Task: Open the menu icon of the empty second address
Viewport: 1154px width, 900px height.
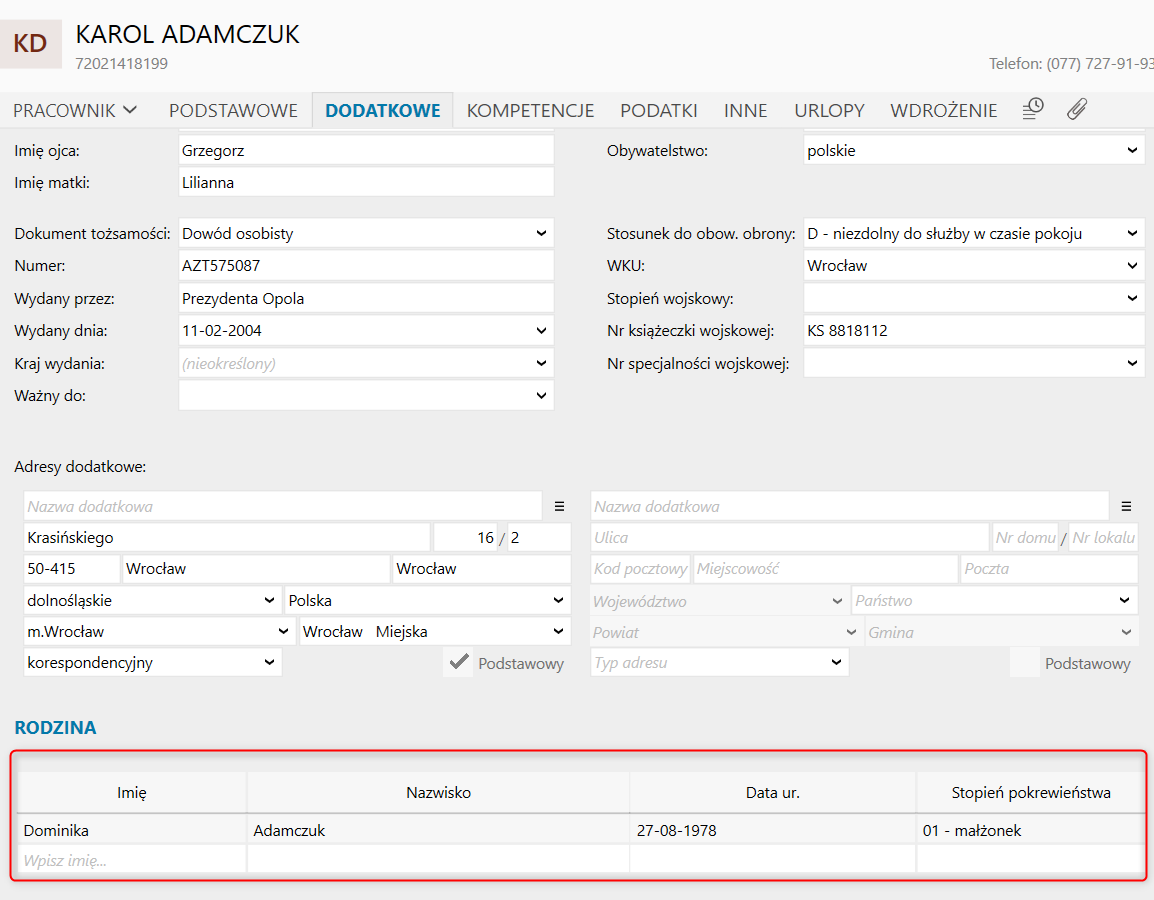Action: click(x=1126, y=506)
